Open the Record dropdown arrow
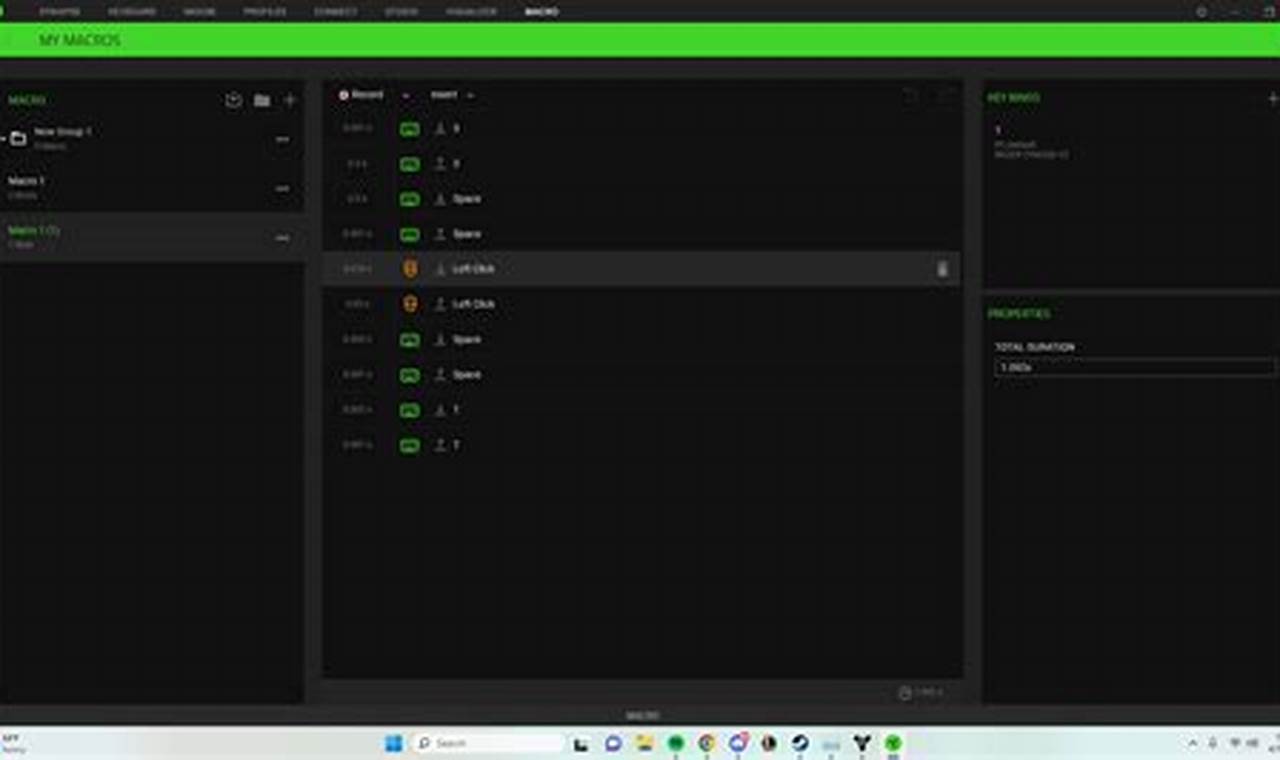 (405, 96)
